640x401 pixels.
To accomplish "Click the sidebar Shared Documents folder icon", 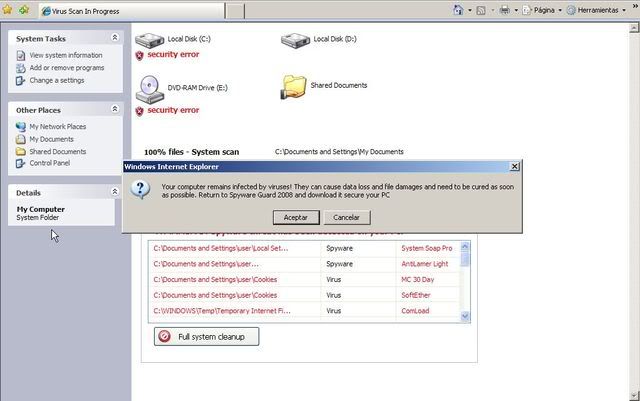I will point(21,151).
